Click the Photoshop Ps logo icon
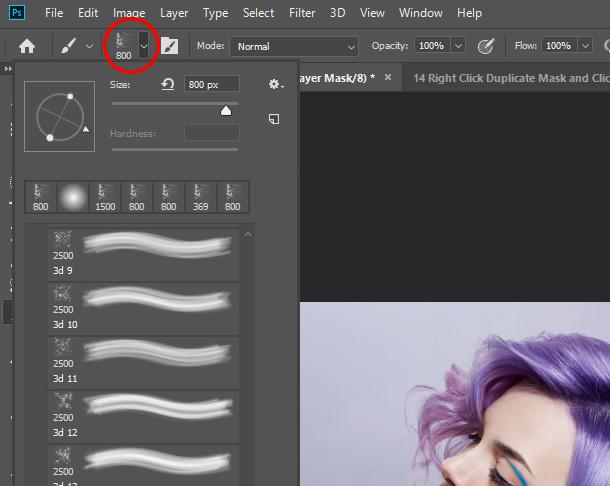The image size is (610, 486). pos(17,13)
